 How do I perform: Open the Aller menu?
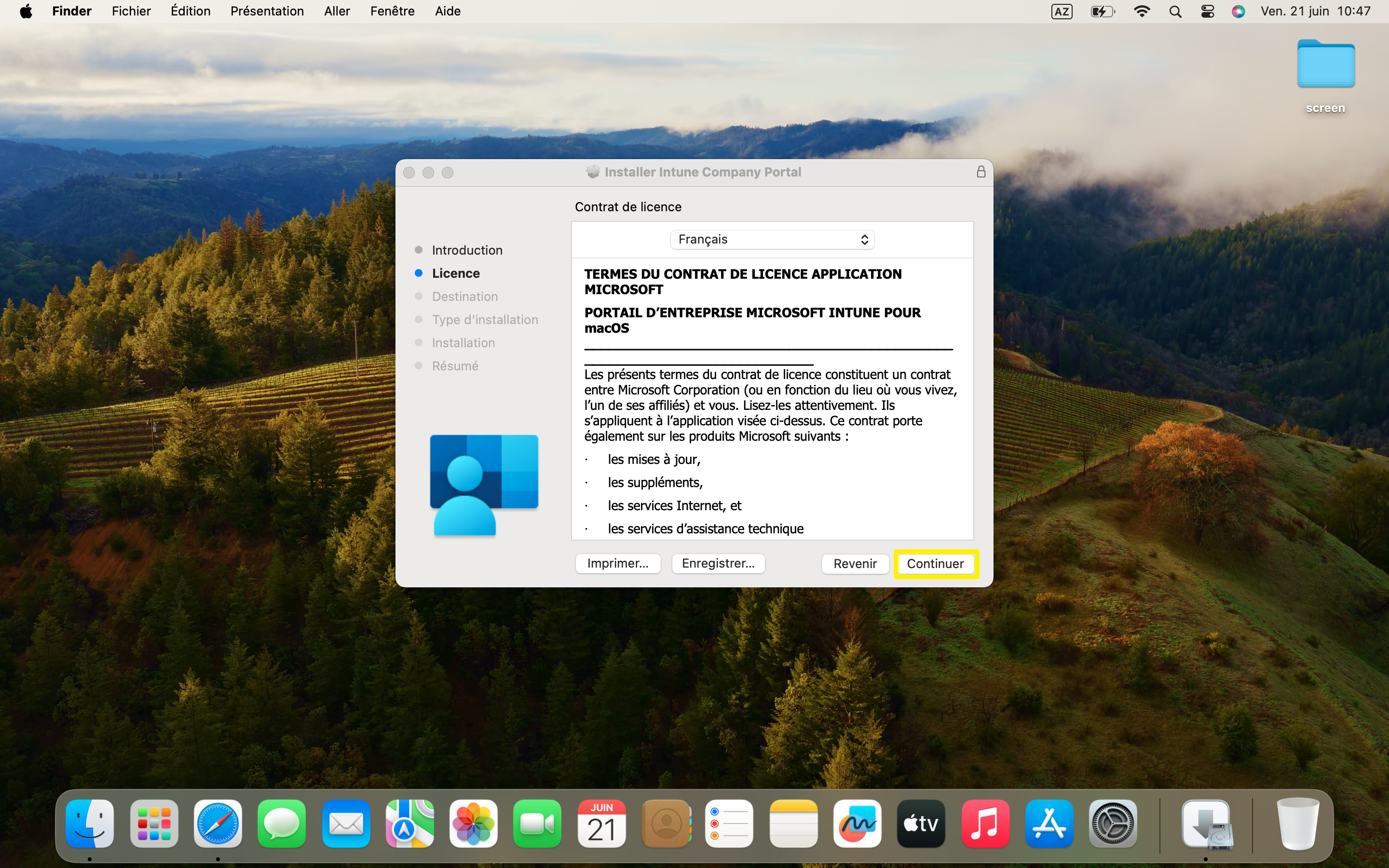[x=337, y=12]
